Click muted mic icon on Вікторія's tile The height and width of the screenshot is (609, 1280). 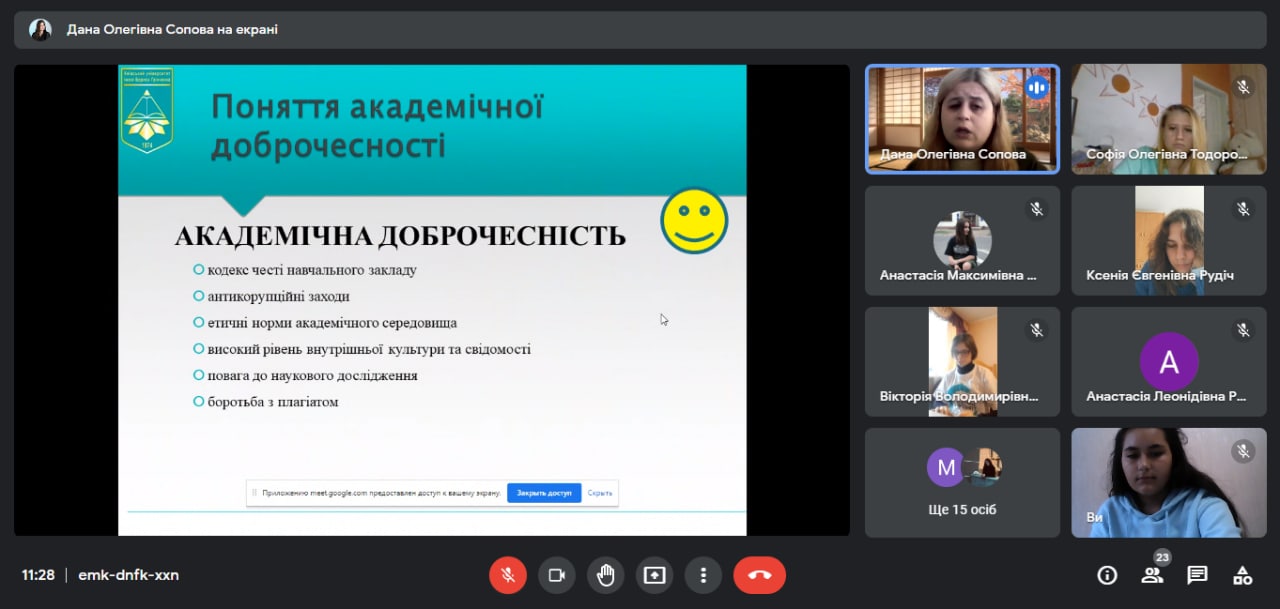[x=1037, y=329]
